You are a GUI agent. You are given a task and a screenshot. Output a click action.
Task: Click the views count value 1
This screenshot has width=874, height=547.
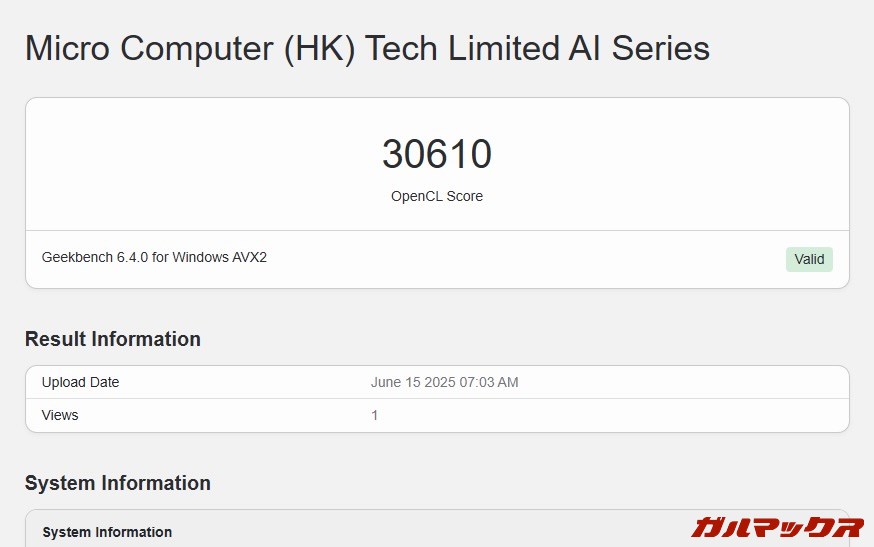[x=375, y=415]
